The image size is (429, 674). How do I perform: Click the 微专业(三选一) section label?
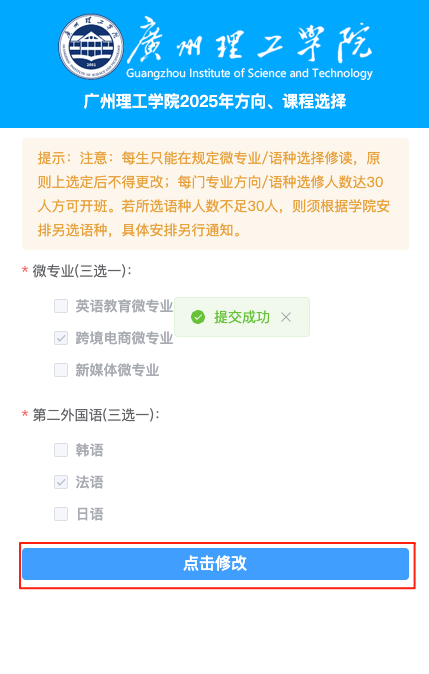(82, 271)
